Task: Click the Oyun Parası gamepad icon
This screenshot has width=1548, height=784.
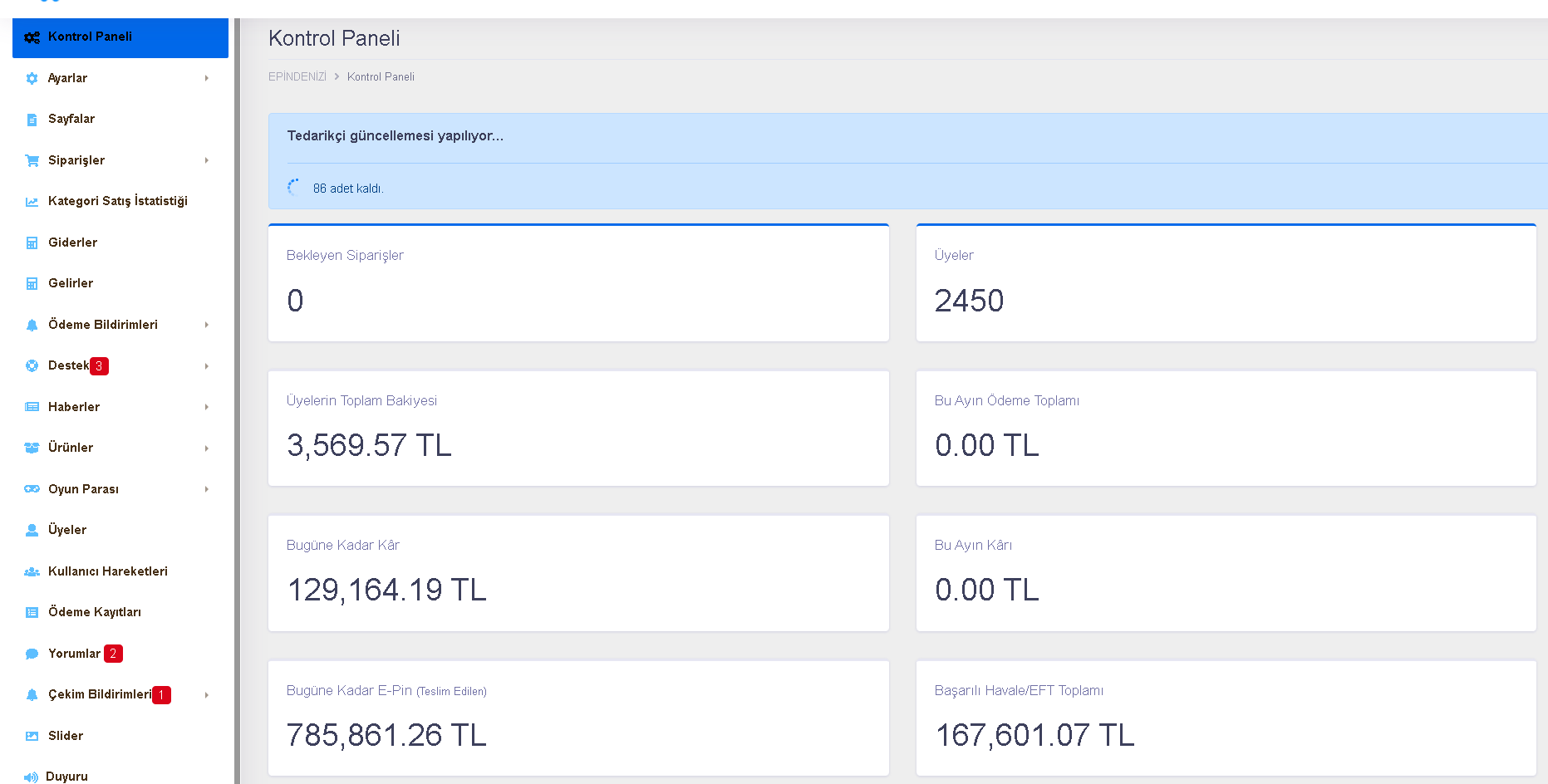Action: (32, 489)
